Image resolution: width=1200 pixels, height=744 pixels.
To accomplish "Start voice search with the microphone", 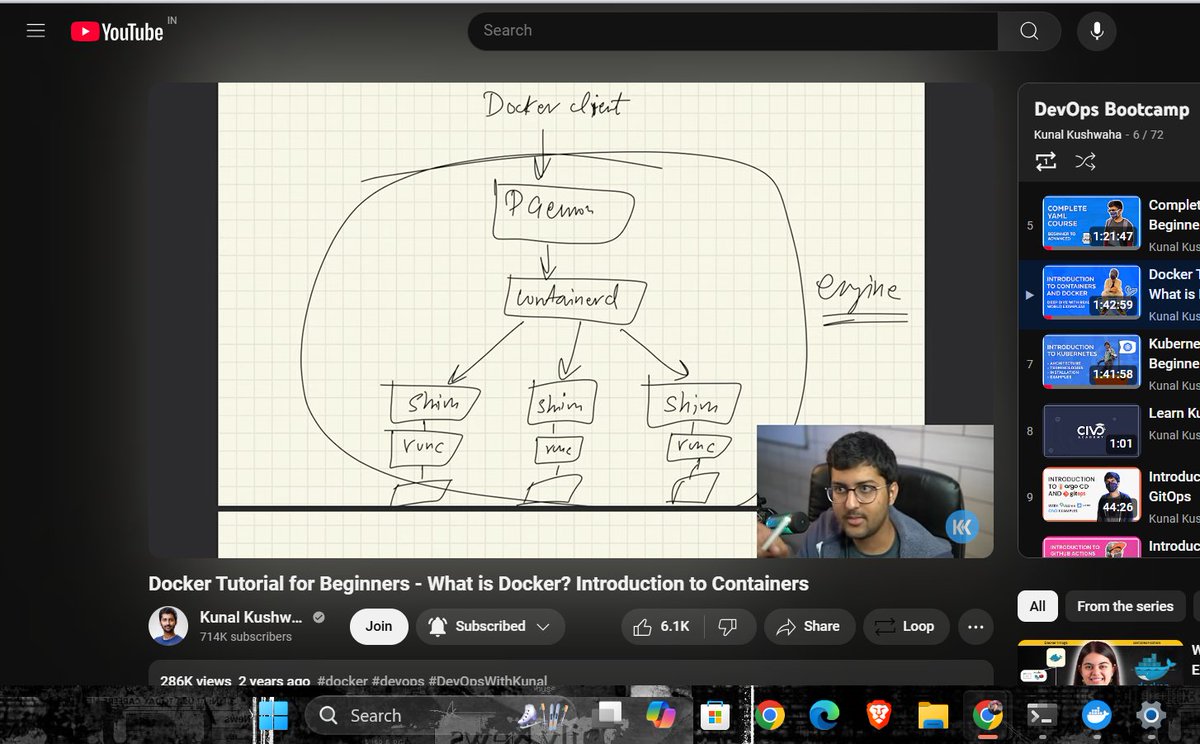I will pos(1097,31).
